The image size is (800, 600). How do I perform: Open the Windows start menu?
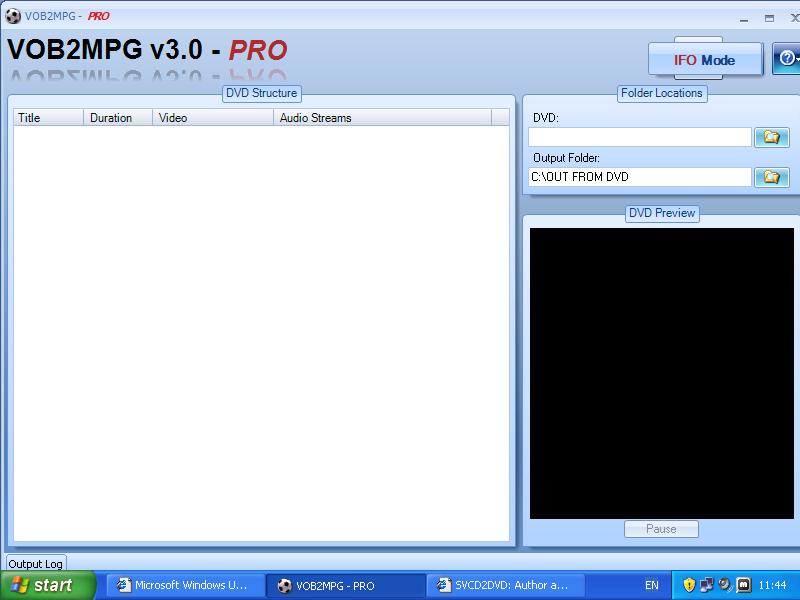(x=47, y=585)
